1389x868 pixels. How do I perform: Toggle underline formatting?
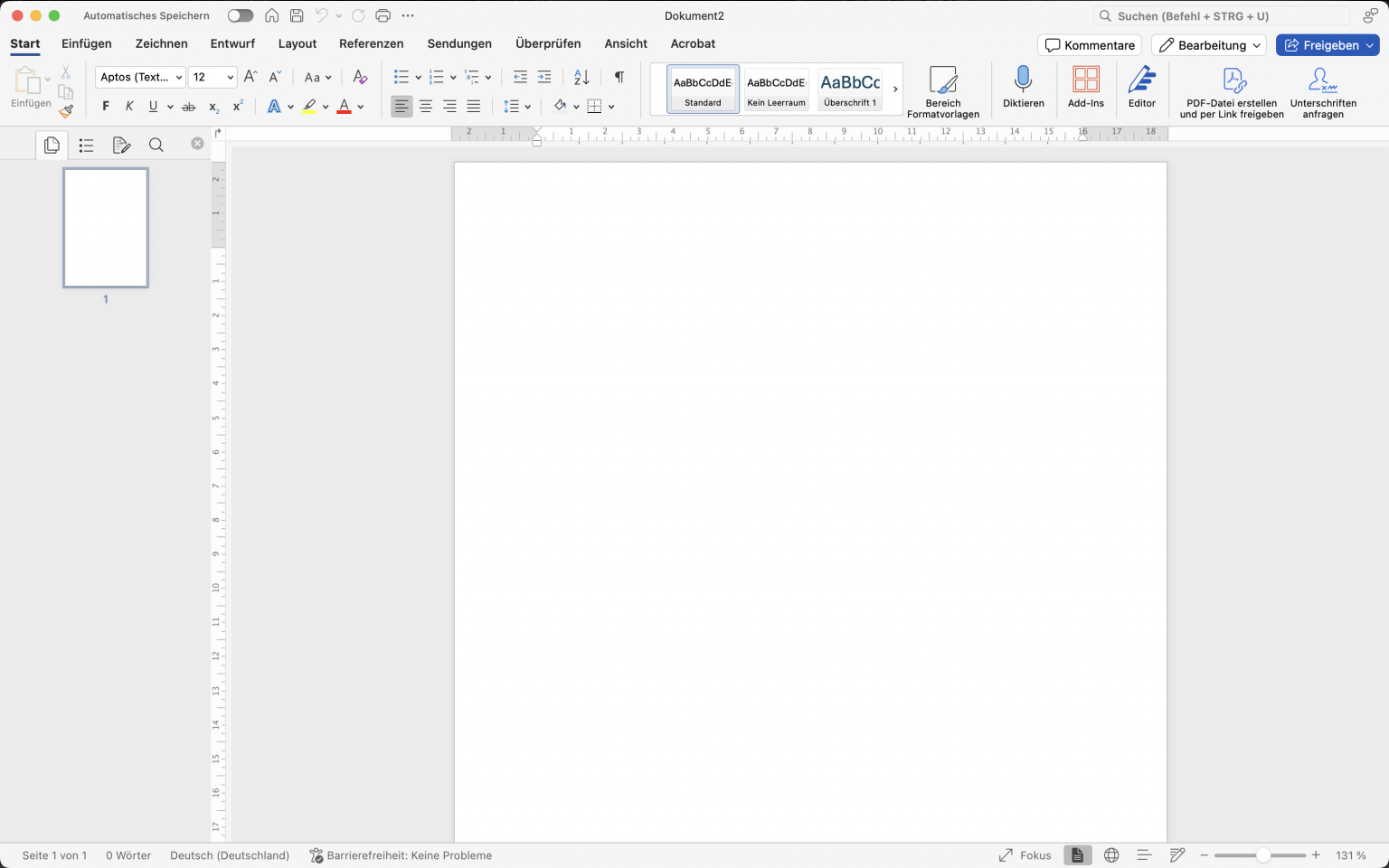coord(153,106)
